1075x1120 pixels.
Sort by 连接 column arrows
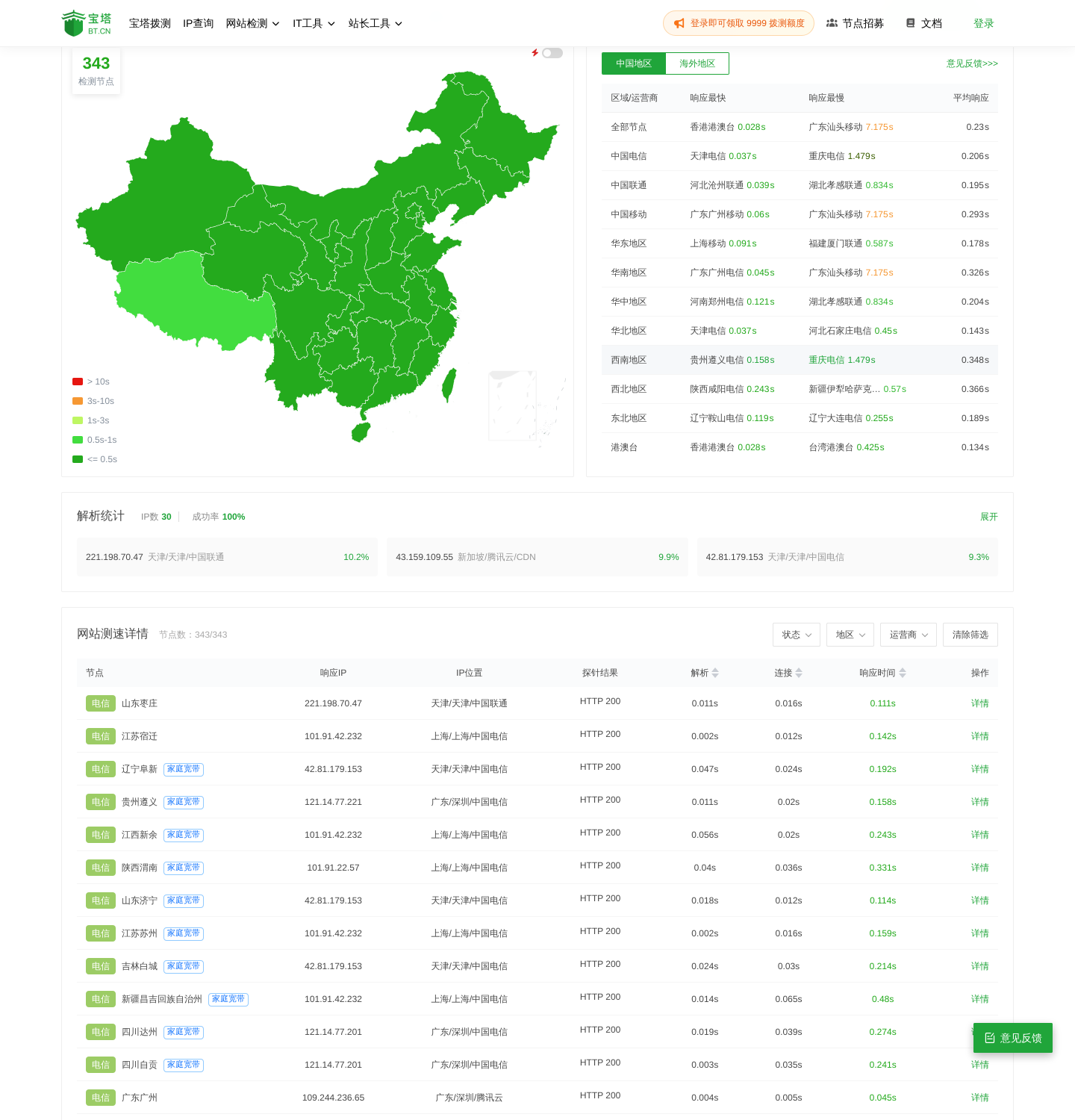coord(799,673)
